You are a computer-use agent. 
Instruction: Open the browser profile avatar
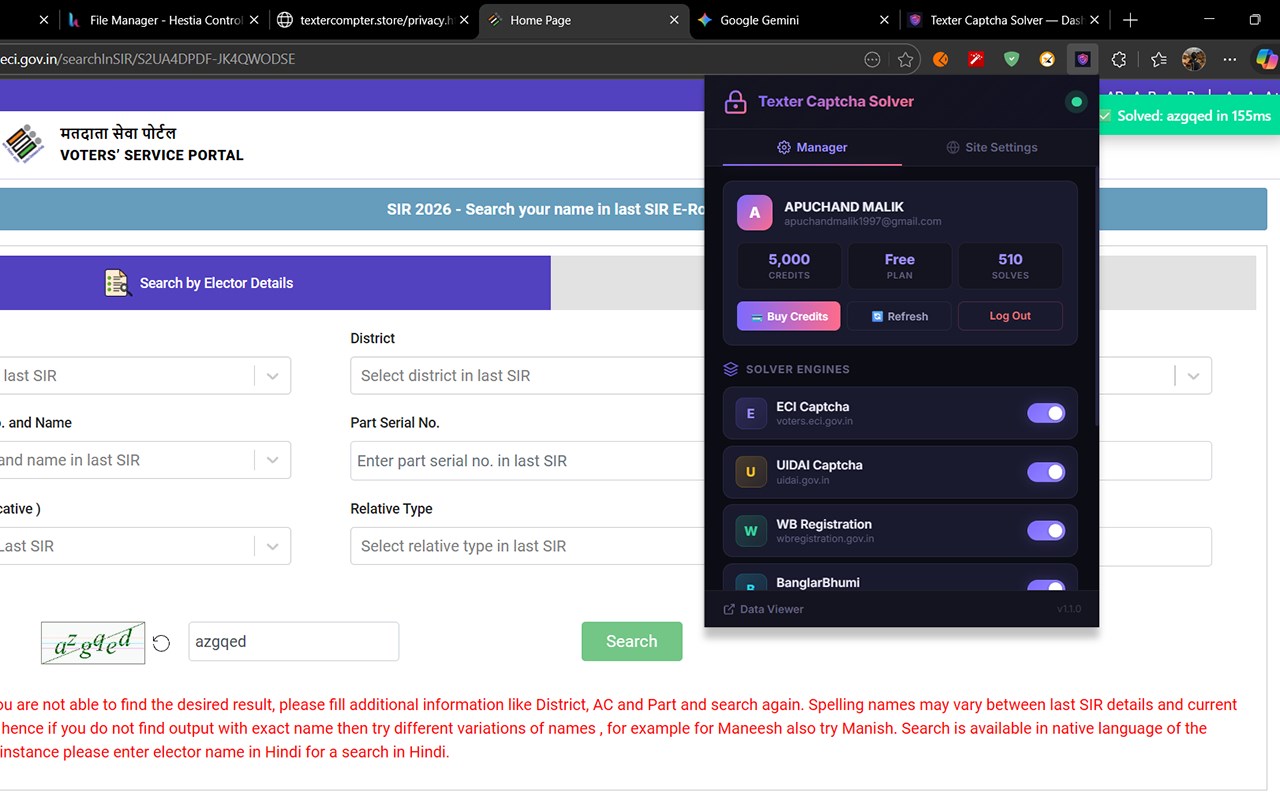1194,60
